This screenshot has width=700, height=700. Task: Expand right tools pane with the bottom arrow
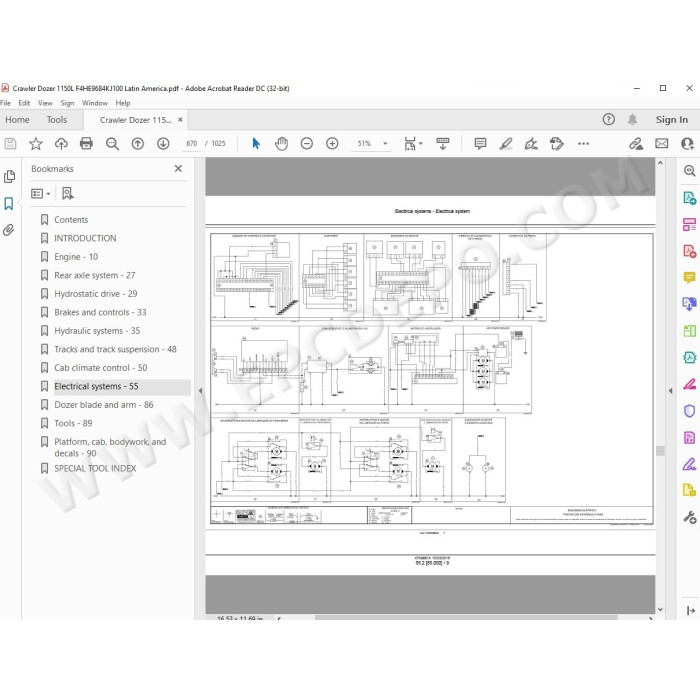690,610
